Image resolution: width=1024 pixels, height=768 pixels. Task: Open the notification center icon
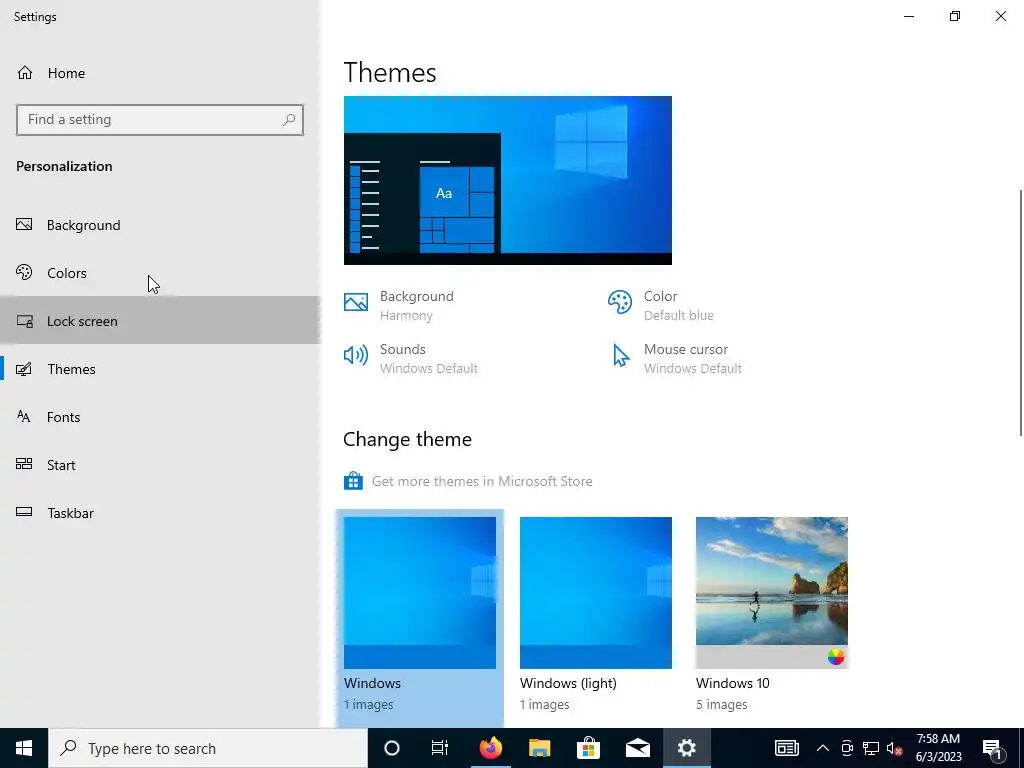click(x=992, y=749)
